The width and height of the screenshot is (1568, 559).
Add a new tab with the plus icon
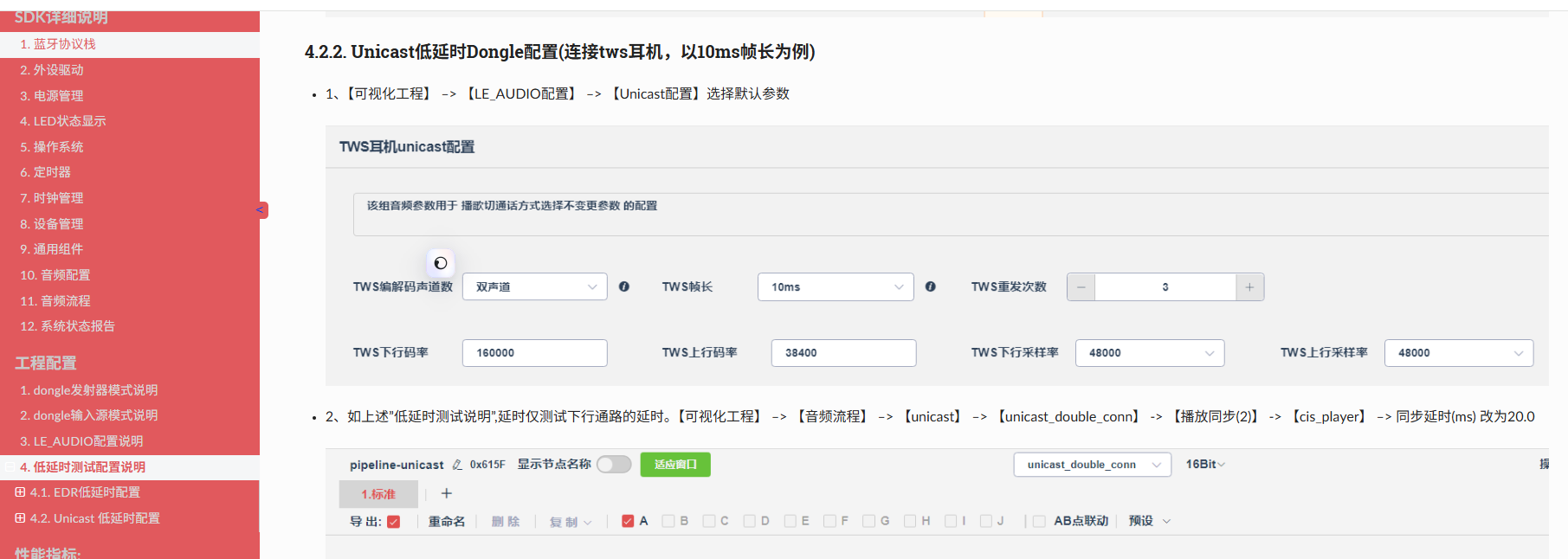point(447,493)
